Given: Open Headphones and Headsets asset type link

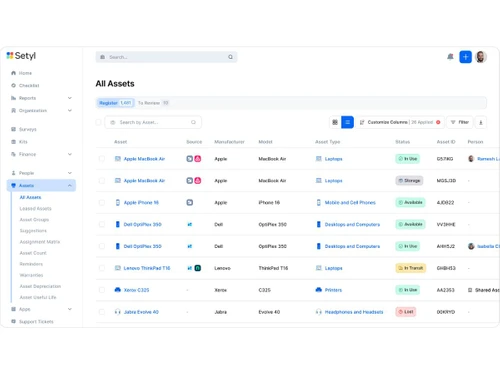Looking at the screenshot, I should [x=354, y=312].
